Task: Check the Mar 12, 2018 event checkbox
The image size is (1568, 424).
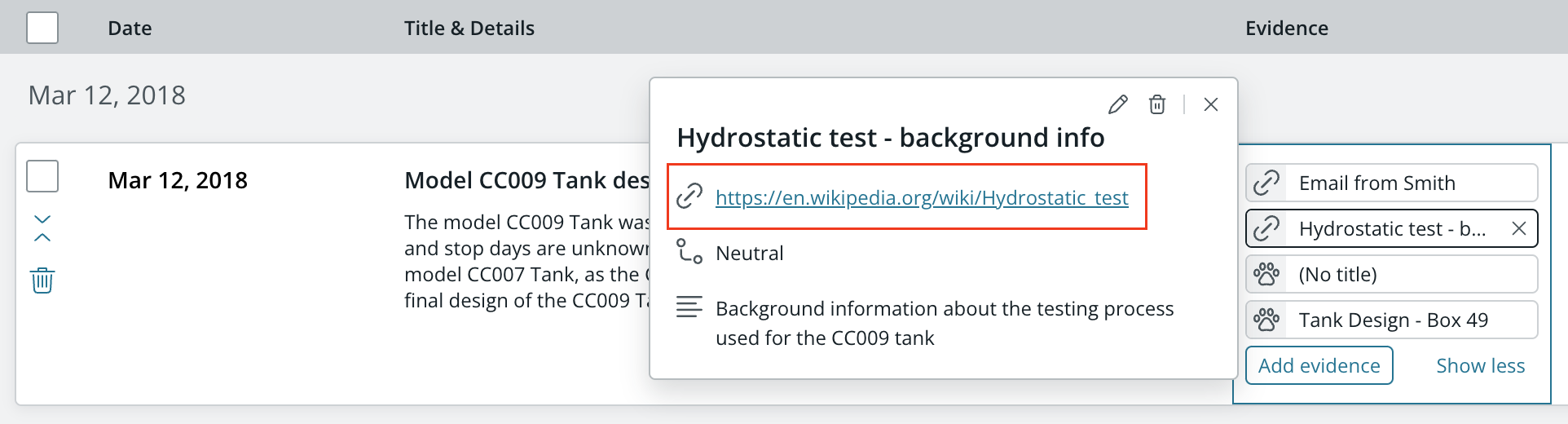Action: [x=42, y=176]
